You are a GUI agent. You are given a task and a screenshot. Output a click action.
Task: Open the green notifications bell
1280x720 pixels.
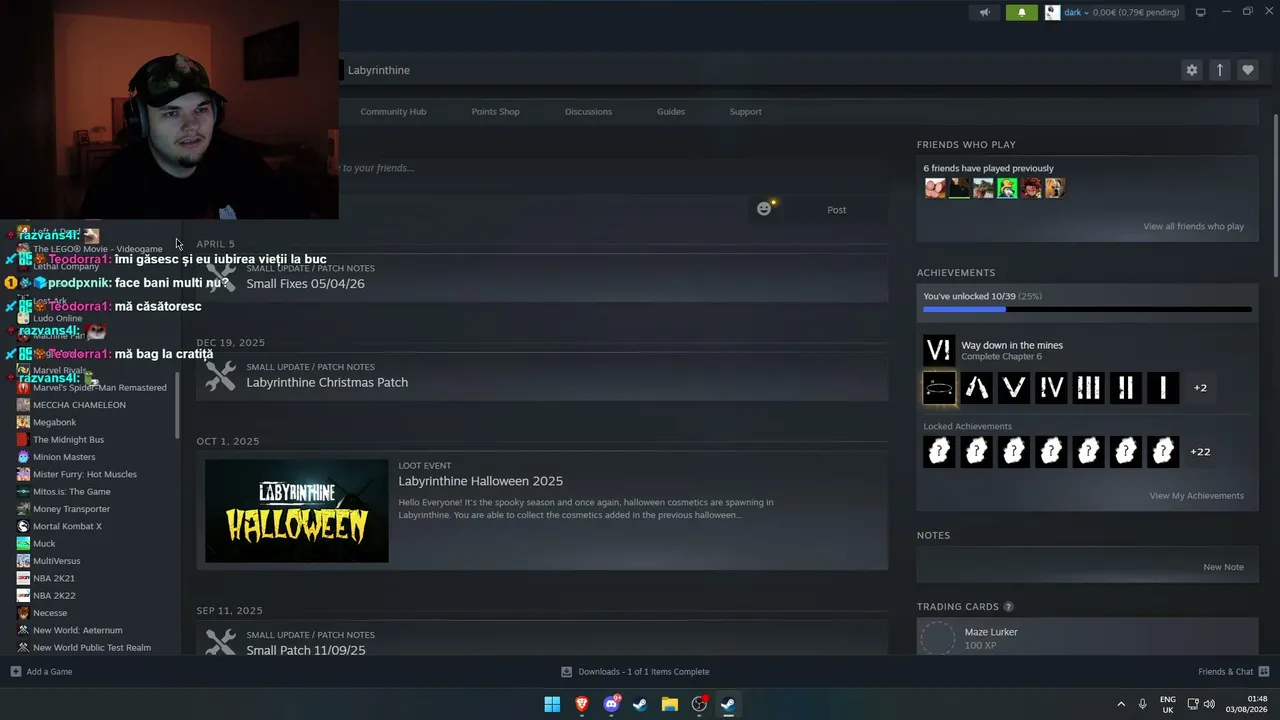click(x=1021, y=13)
